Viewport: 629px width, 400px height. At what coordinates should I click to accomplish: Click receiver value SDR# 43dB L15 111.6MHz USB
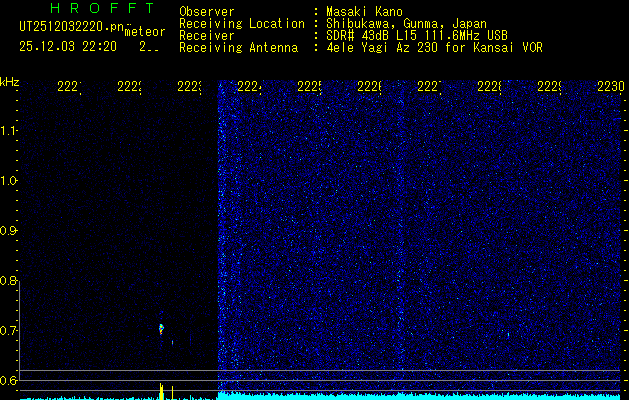(x=417, y=36)
